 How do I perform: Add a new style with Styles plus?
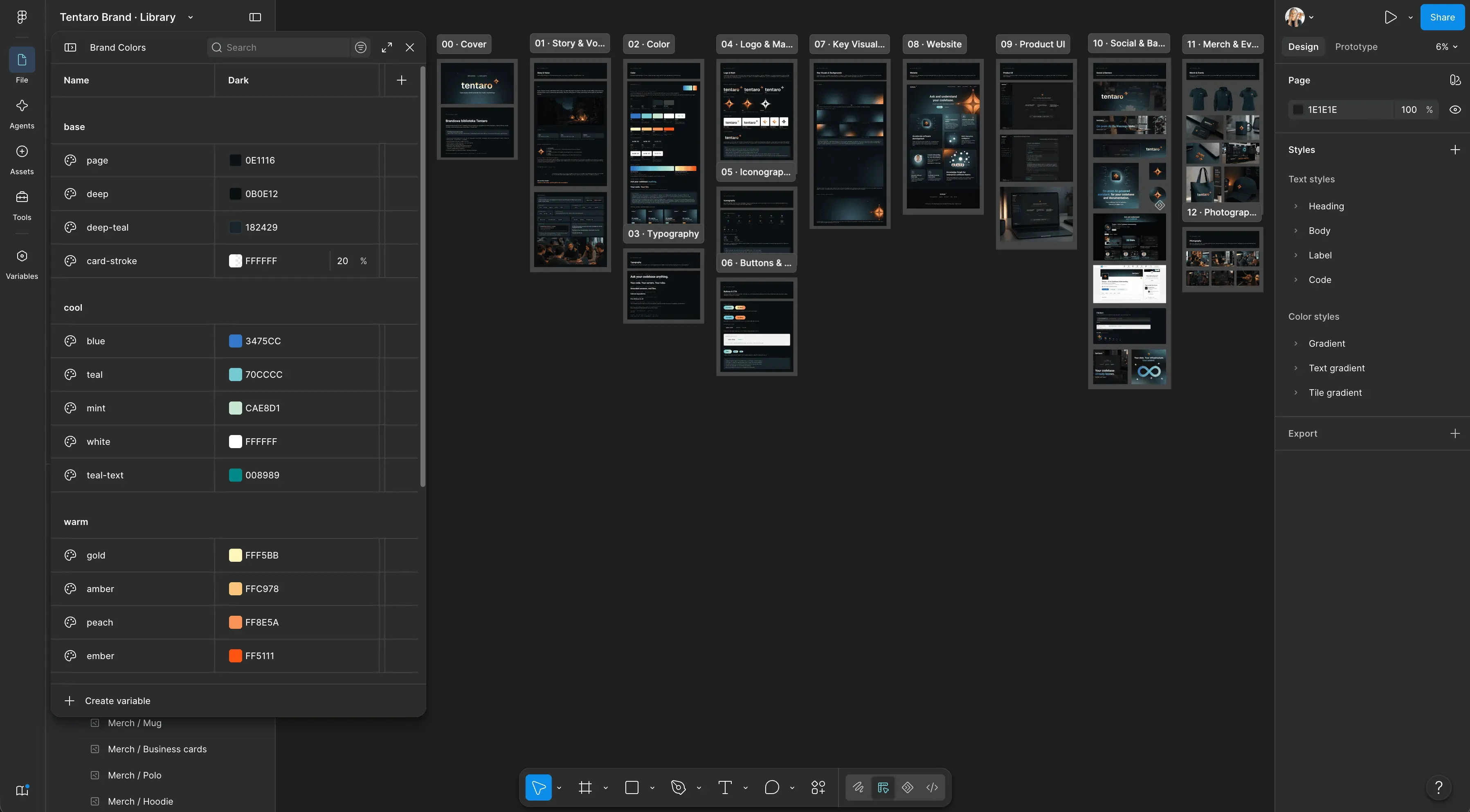point(1455,150)
